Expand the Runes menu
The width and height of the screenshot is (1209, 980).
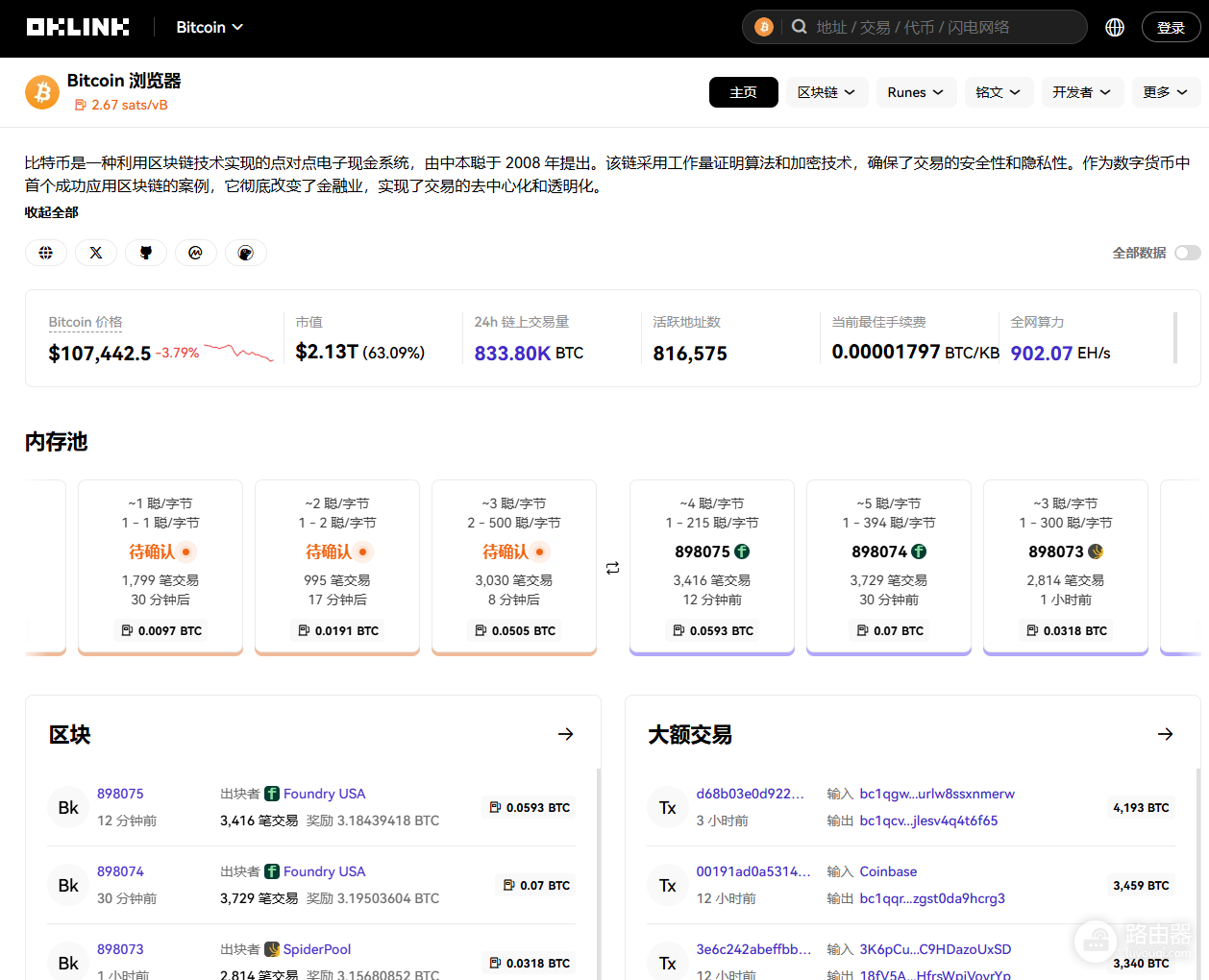point(916,92)
